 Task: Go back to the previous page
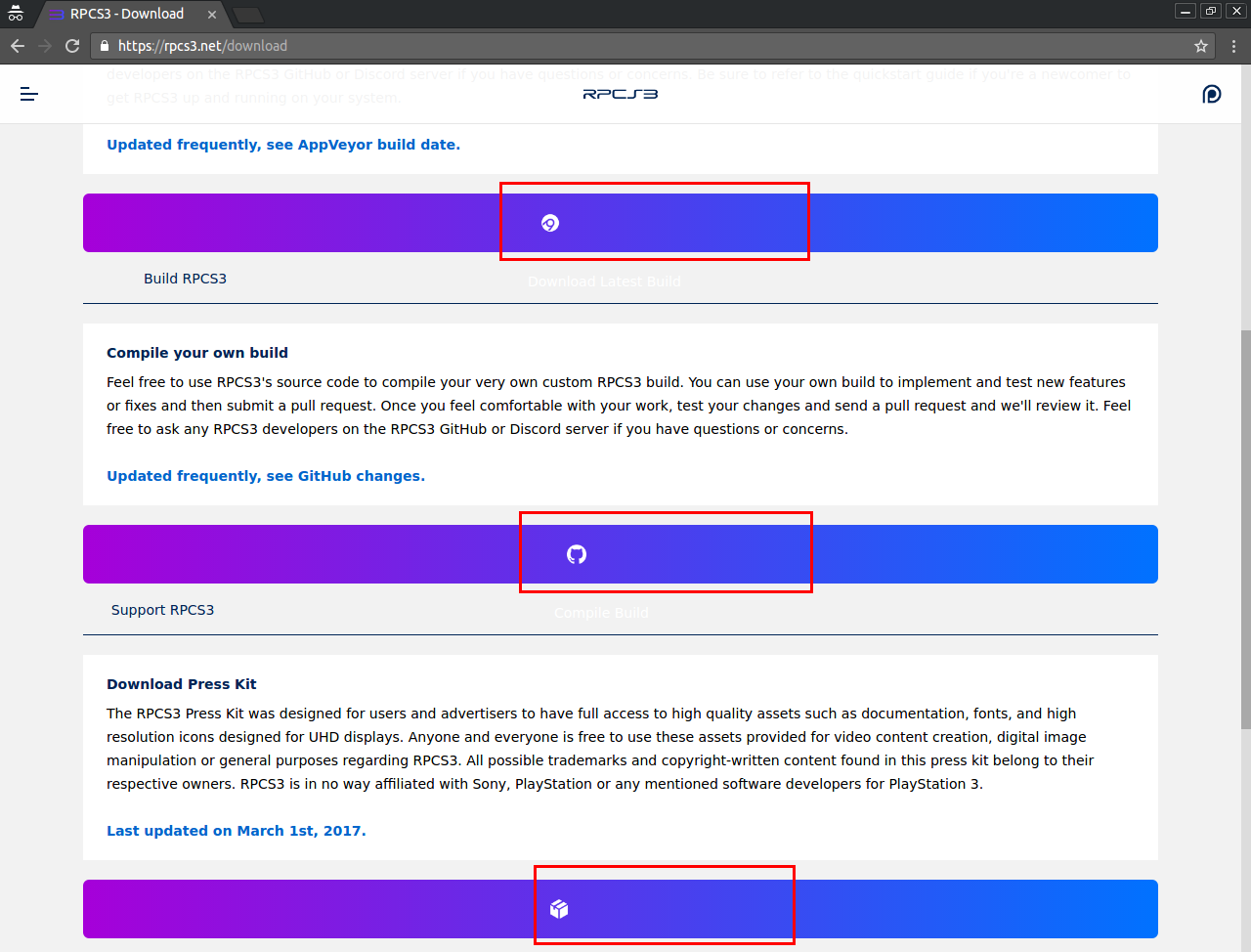coord(18,46)
